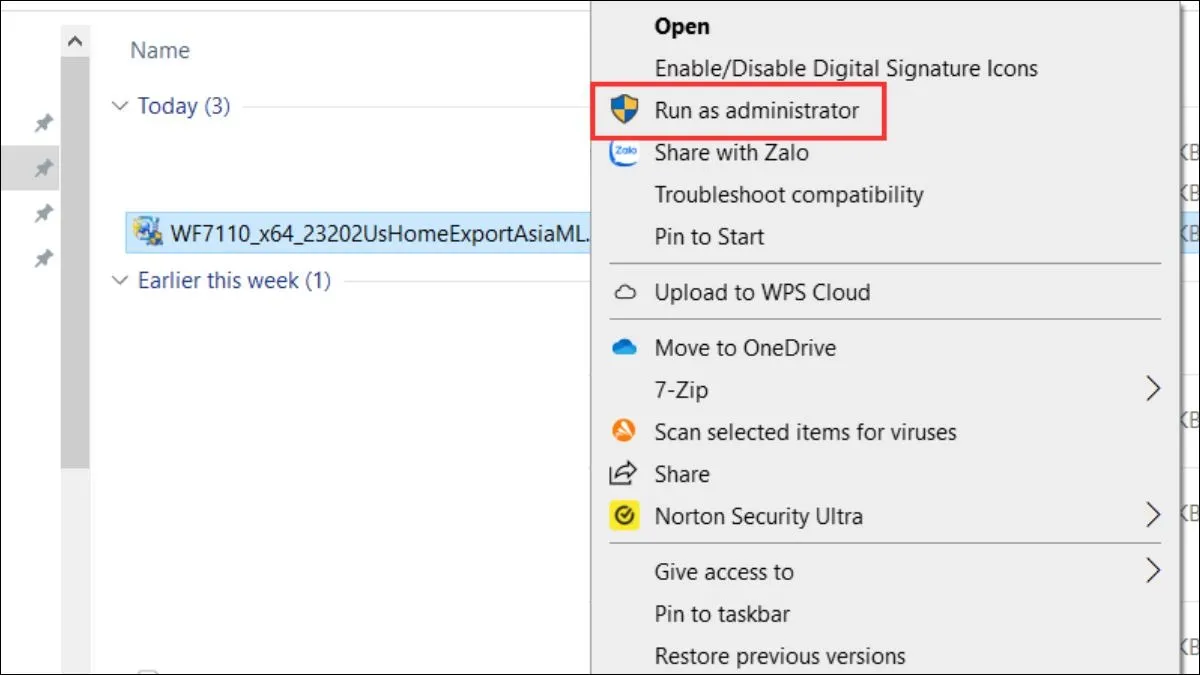
Task: Click the Share icon in the context menu
Action: coord(623,473)
